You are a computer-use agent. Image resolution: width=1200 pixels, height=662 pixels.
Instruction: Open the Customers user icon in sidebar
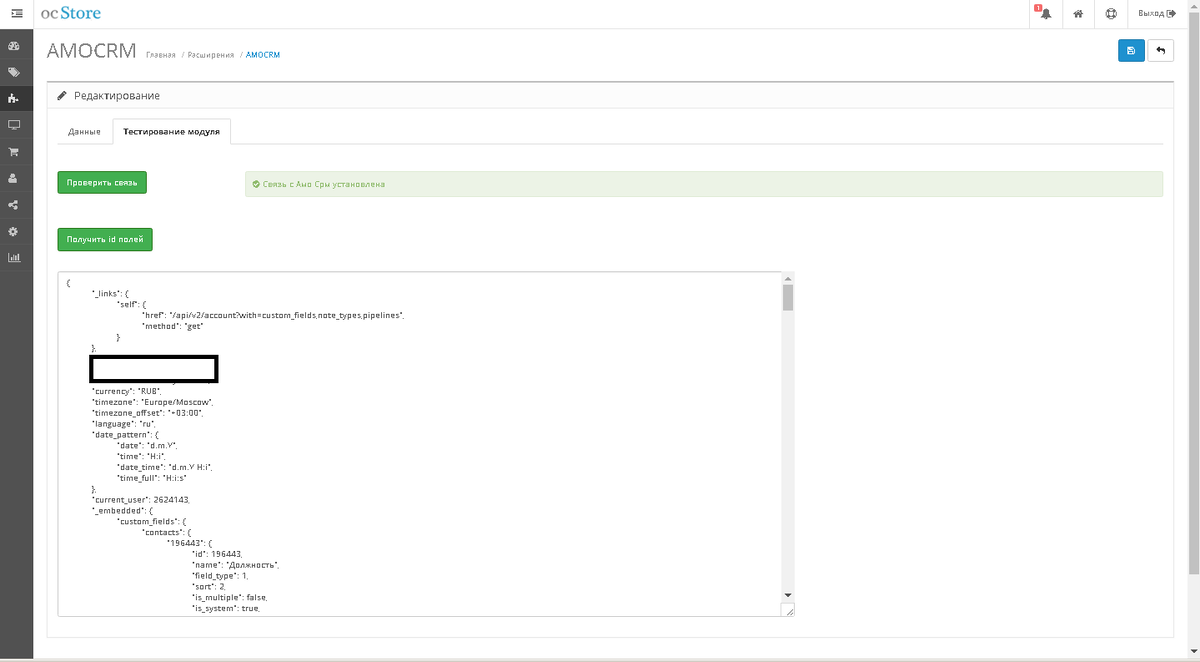[14, 178]
